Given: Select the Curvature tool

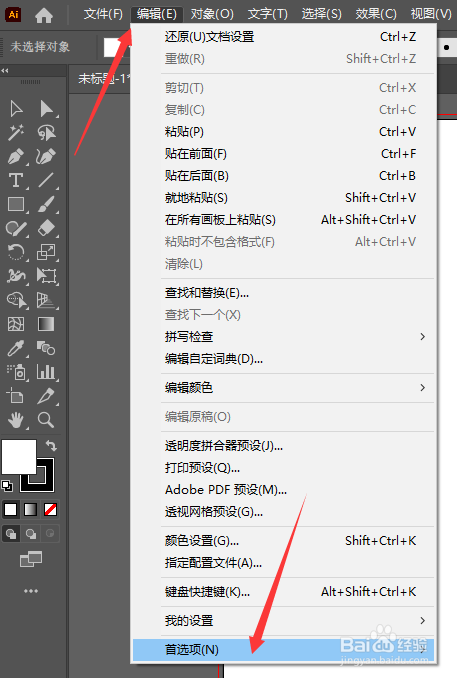Looking at the screenshot, I should pyautogui.click(x=46, y=157).
